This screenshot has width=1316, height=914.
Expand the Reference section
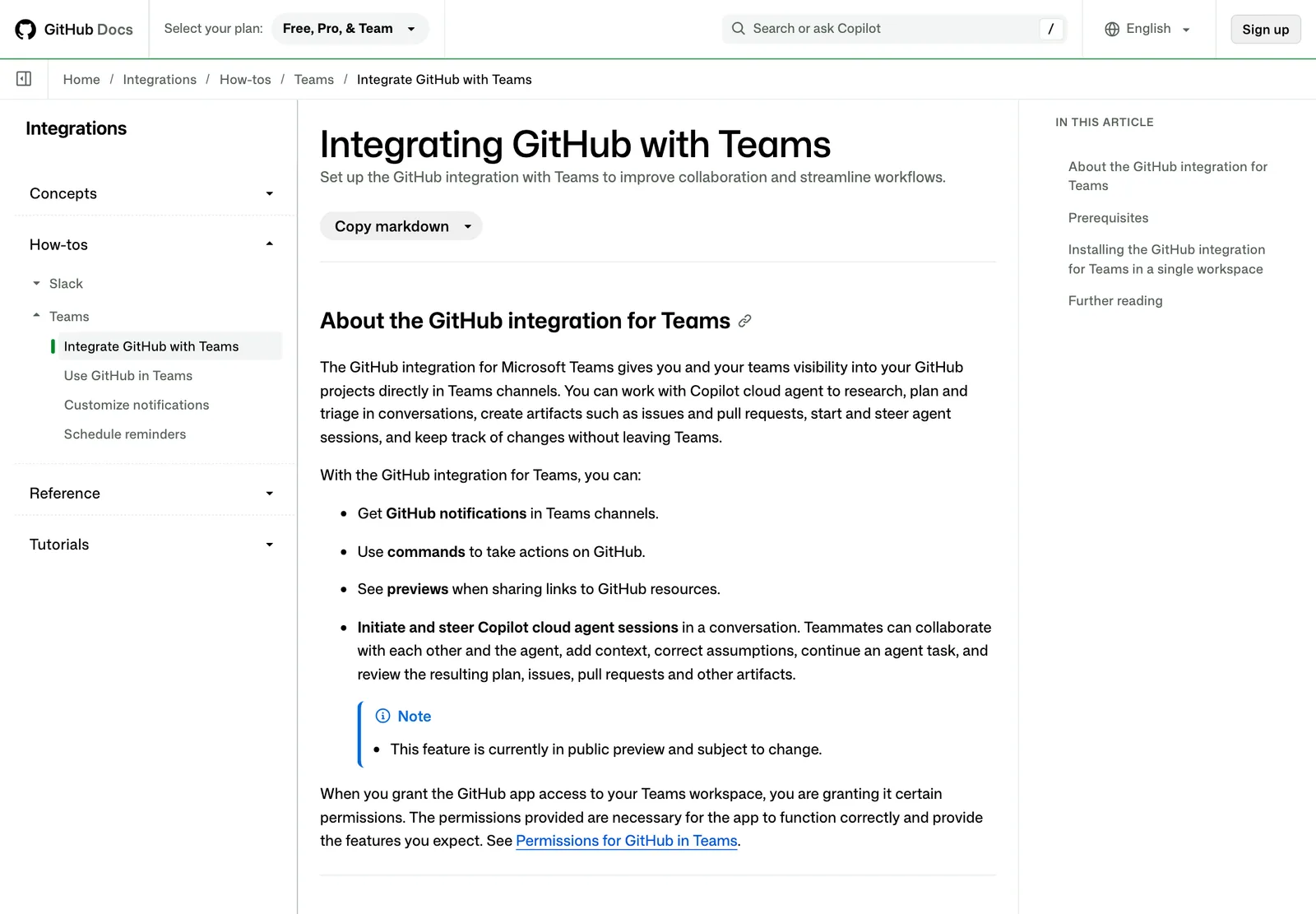(x=152, y=494)
